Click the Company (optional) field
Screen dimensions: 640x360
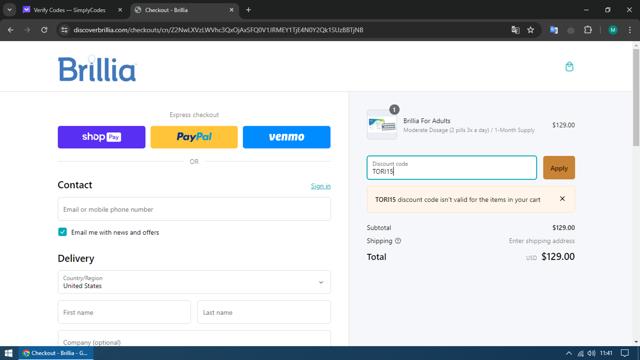coord(194,339)
